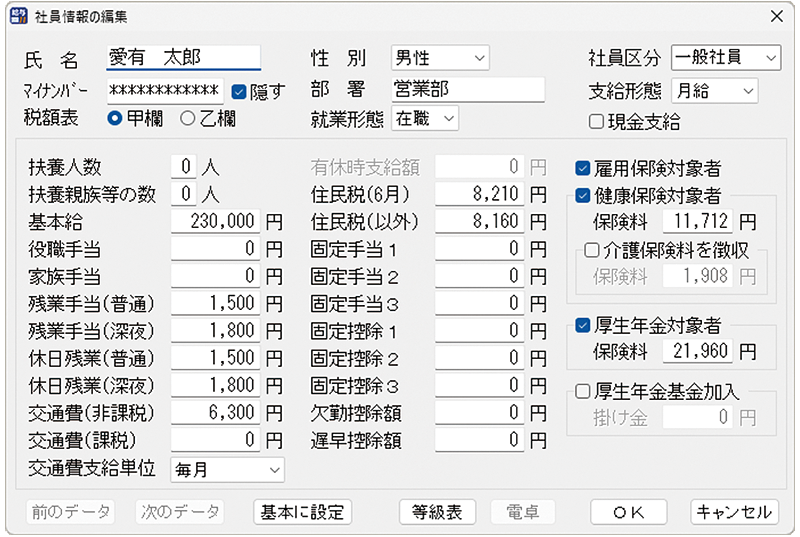Enable the 現金支給 checkbox
Image resolution: width=800 pixels, height=537 pixels.
tap(596, 122)
